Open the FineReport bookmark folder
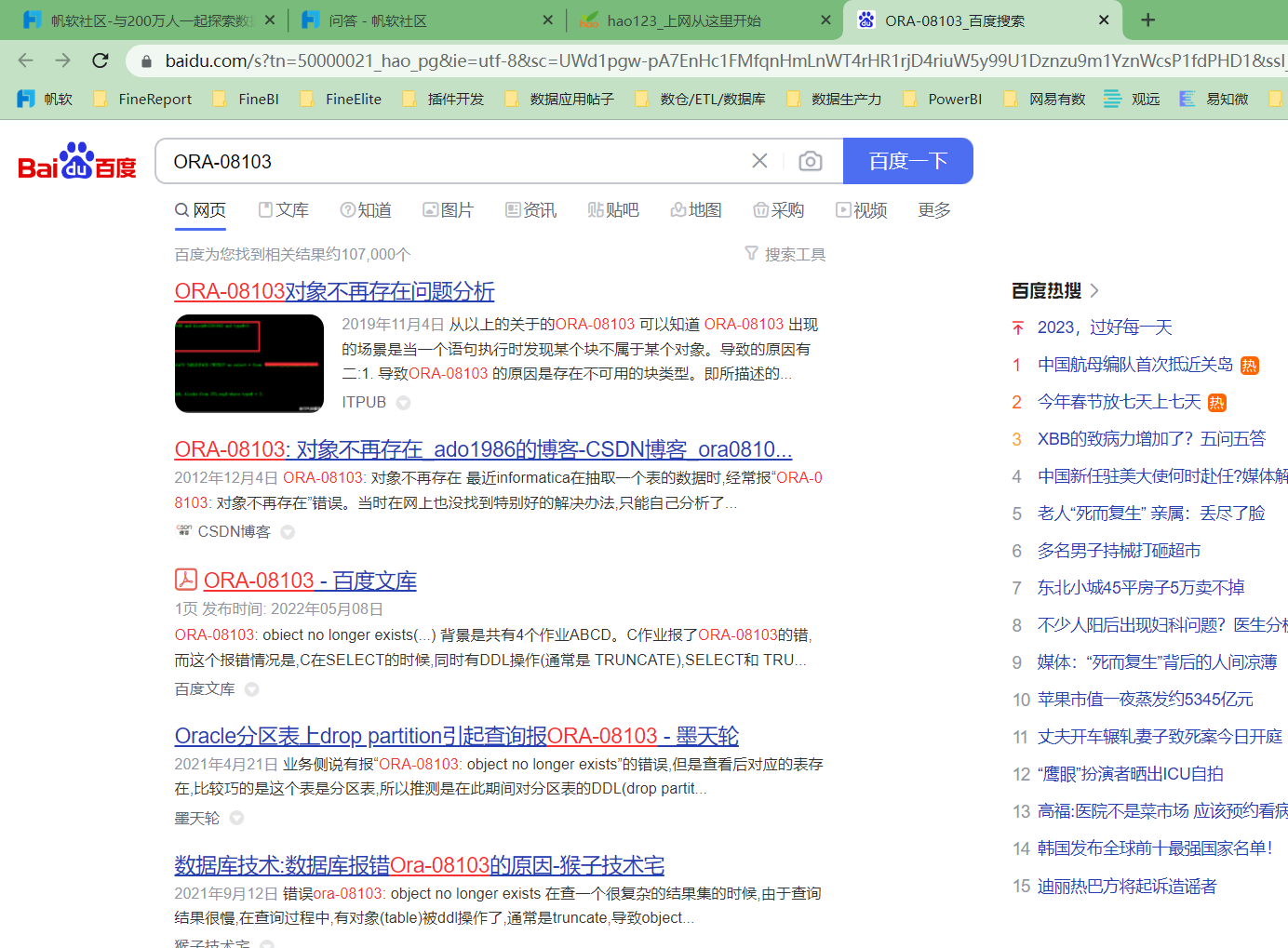 (x=142, y=99)
